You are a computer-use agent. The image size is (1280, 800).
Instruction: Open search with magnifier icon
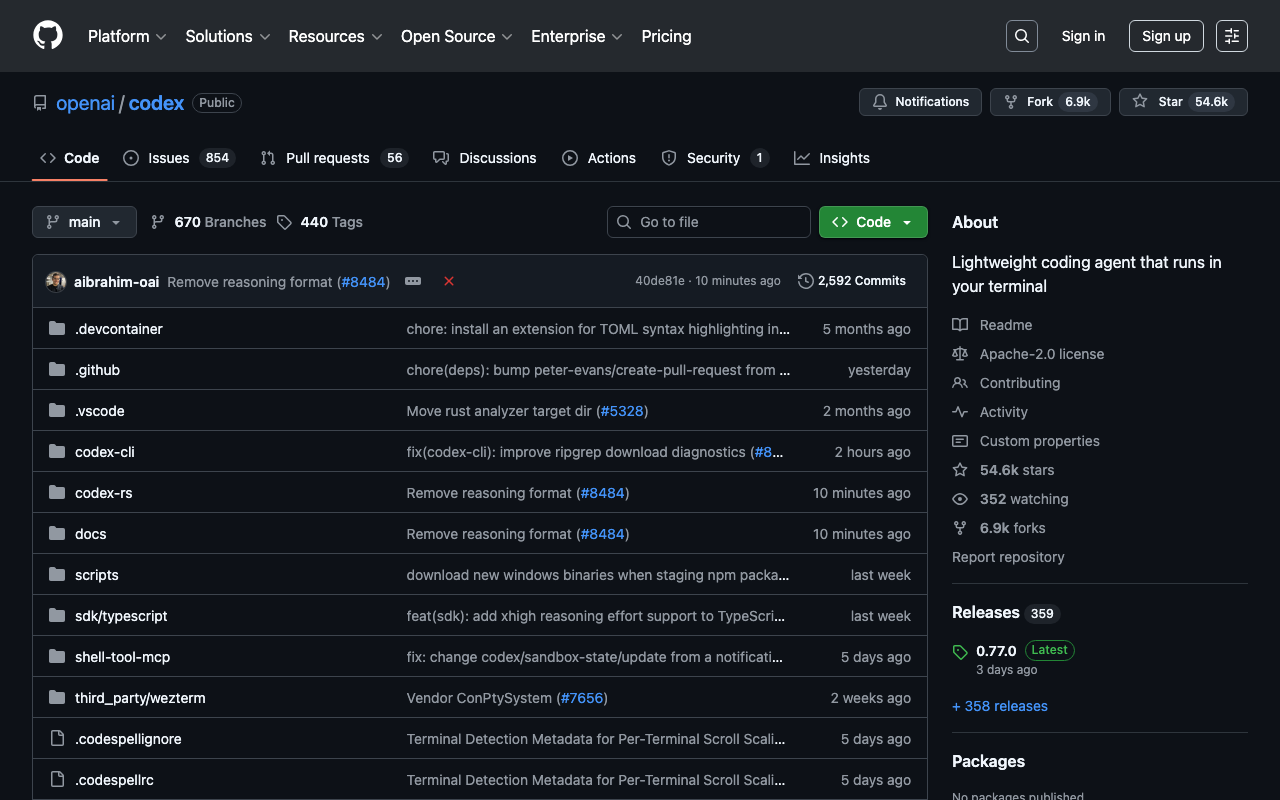click(x=1021, y=36)
